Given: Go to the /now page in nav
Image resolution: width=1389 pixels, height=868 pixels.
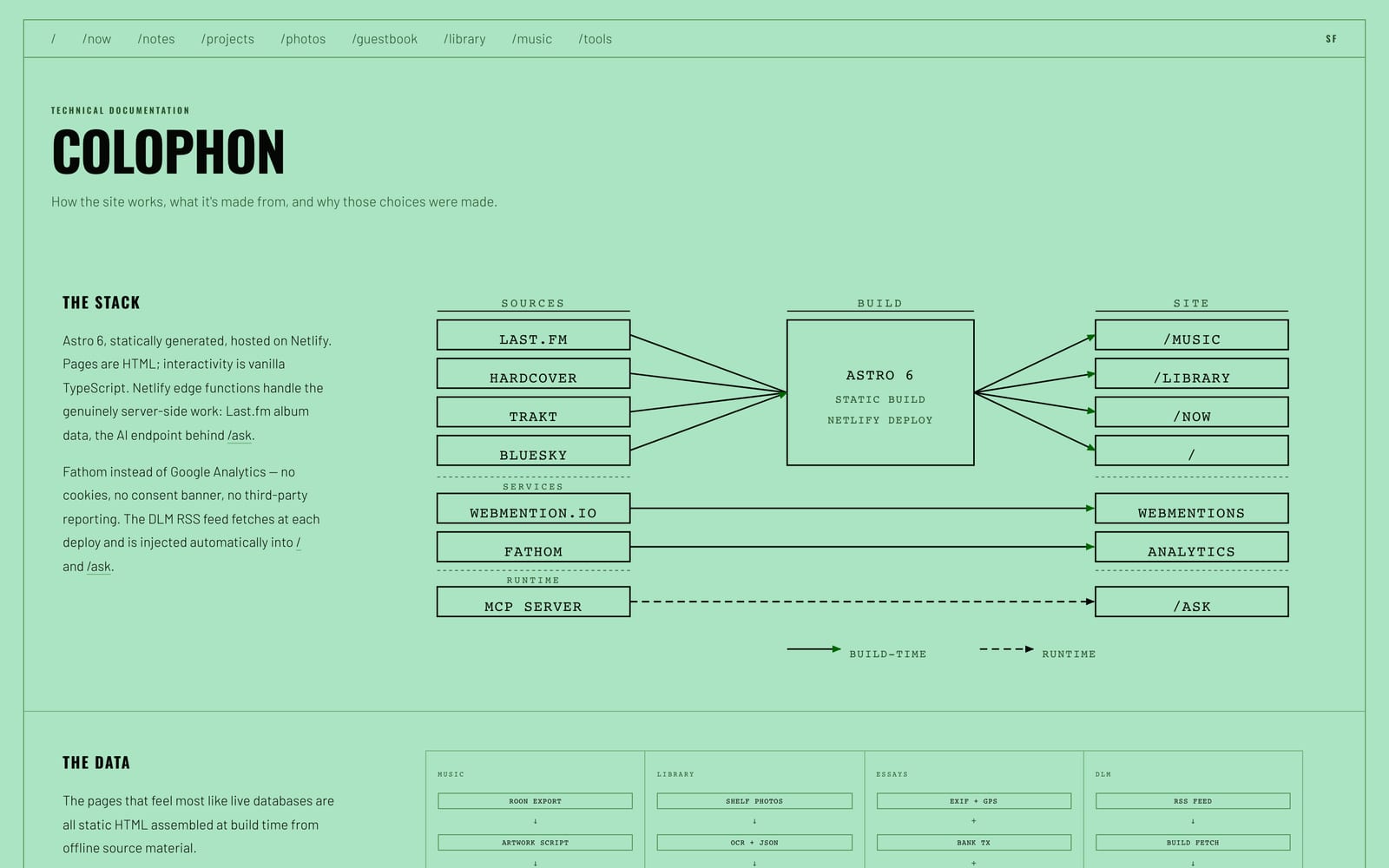Looking at the screenshot, I should 96,39.
